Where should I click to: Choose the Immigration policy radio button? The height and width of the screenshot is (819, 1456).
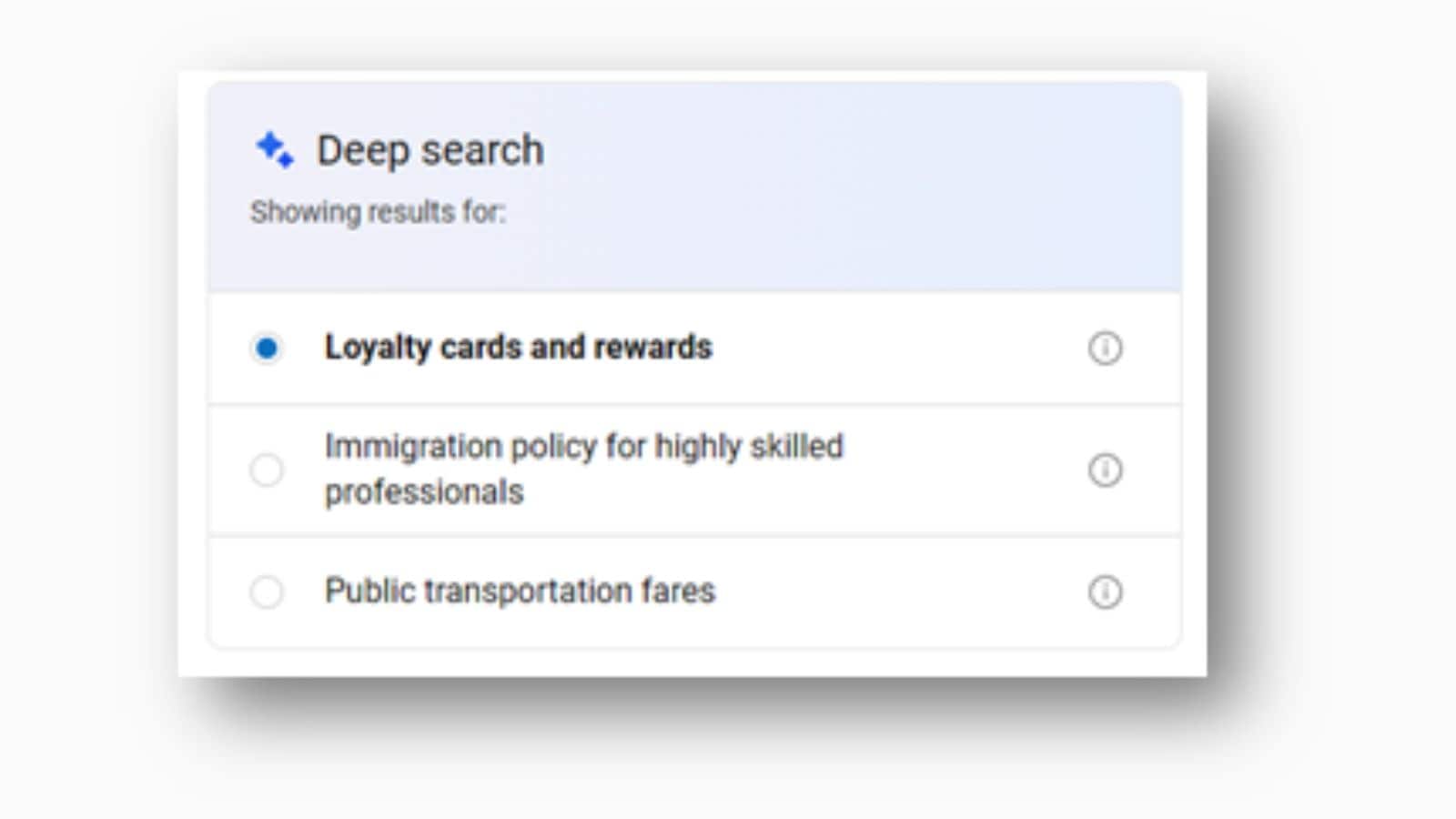click(x=267, y=470)
